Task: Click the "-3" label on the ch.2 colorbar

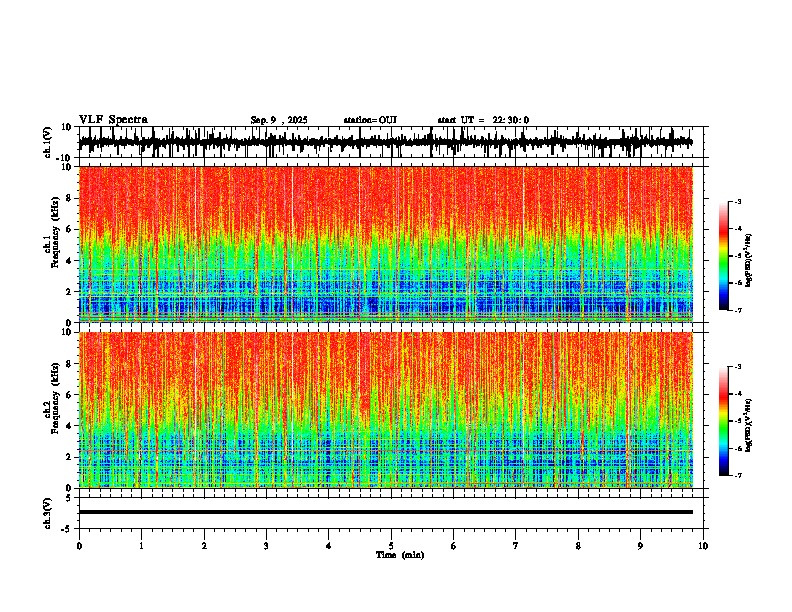Action: click(x=737, y=367)
